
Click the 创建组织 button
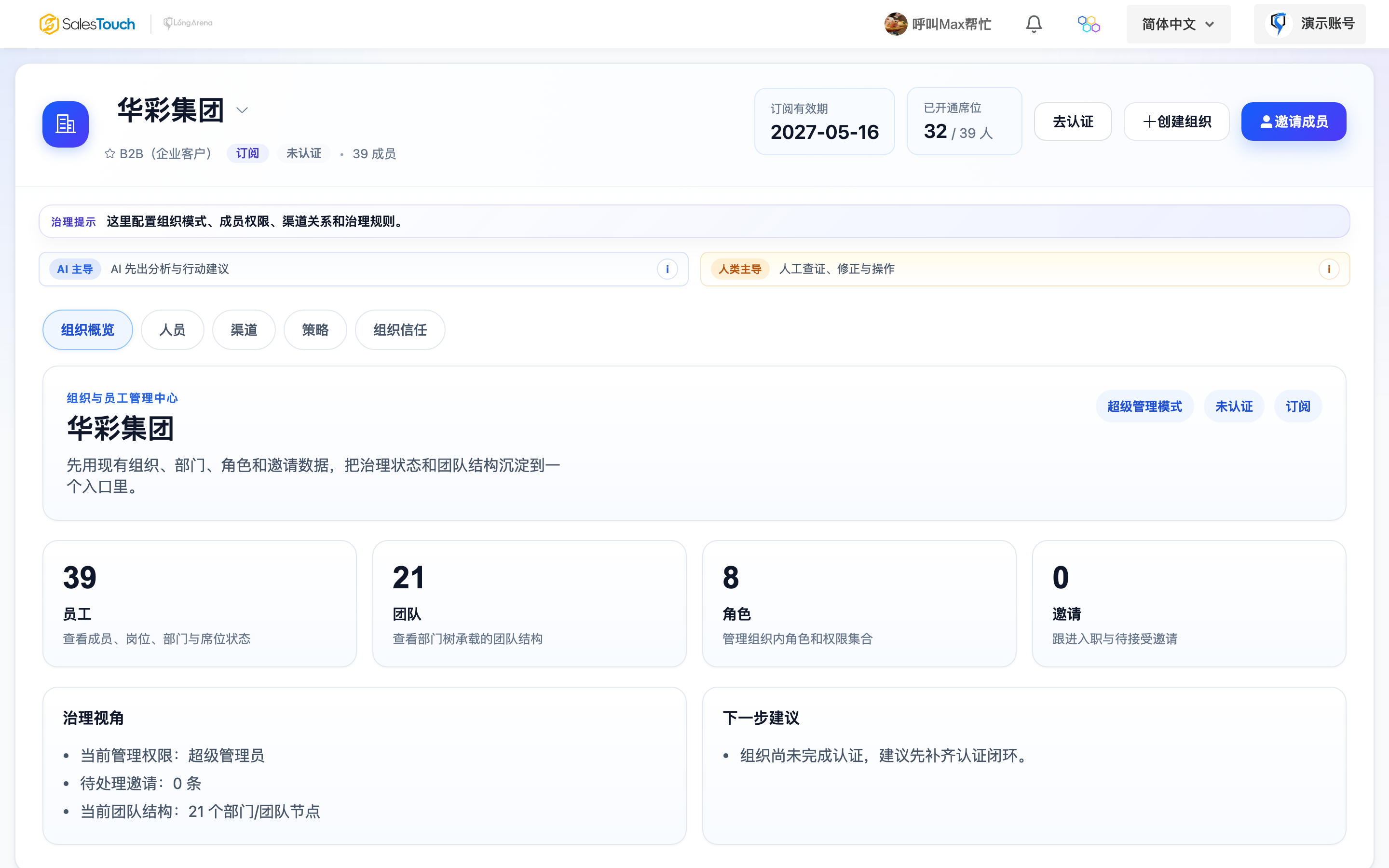tap(1177, 122)
